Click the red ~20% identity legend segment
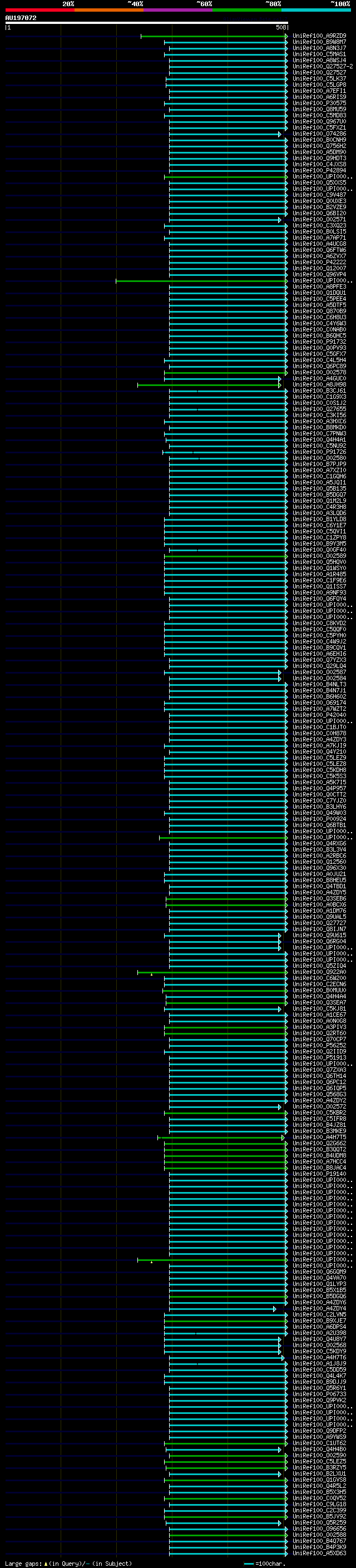Screen dimensions: 356x1568 click(x=39, y=10)
